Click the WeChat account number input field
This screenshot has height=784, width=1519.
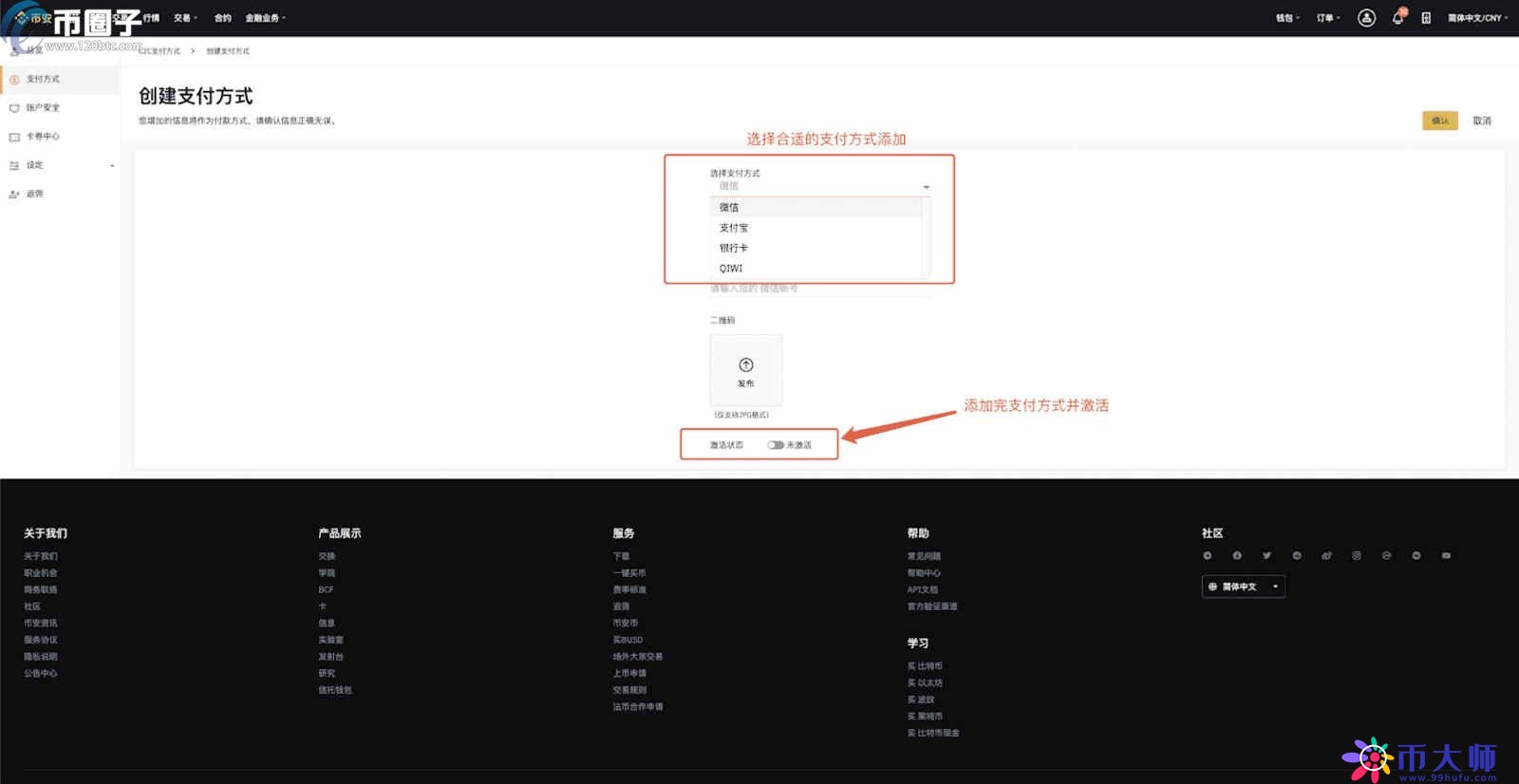pos(820,289)
